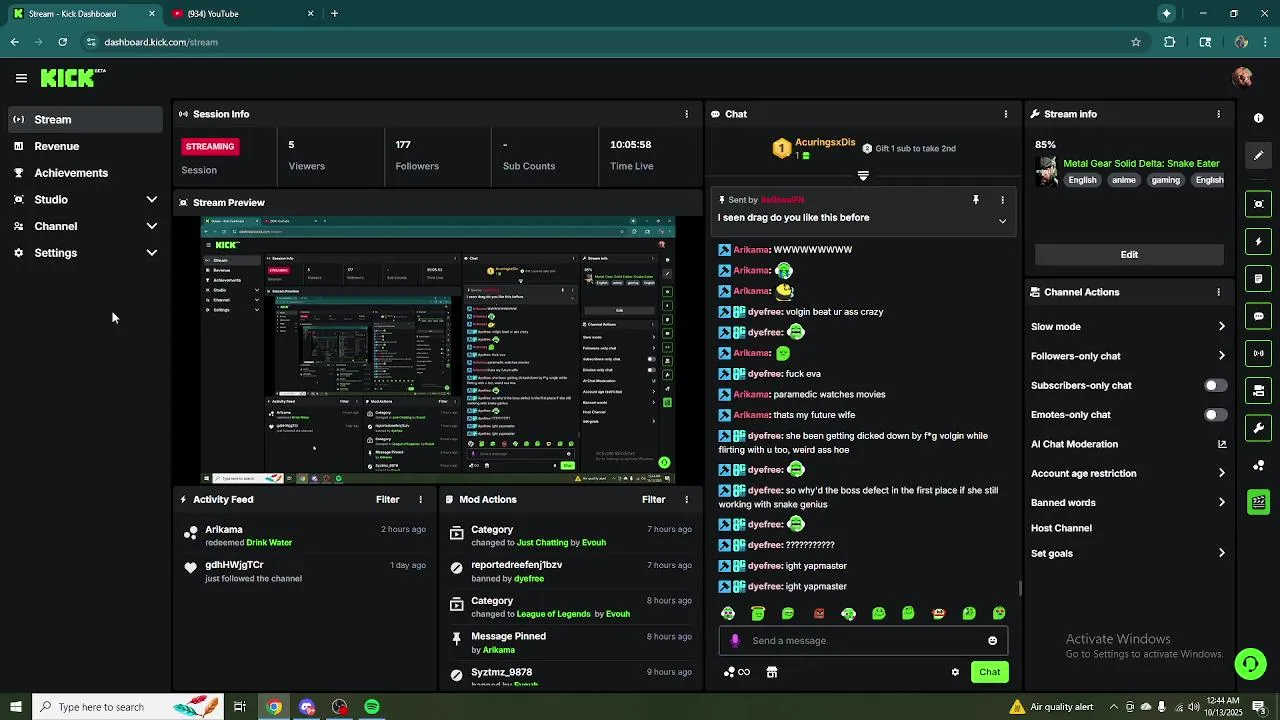Click the green headset support button

[x=1249, y=663]
